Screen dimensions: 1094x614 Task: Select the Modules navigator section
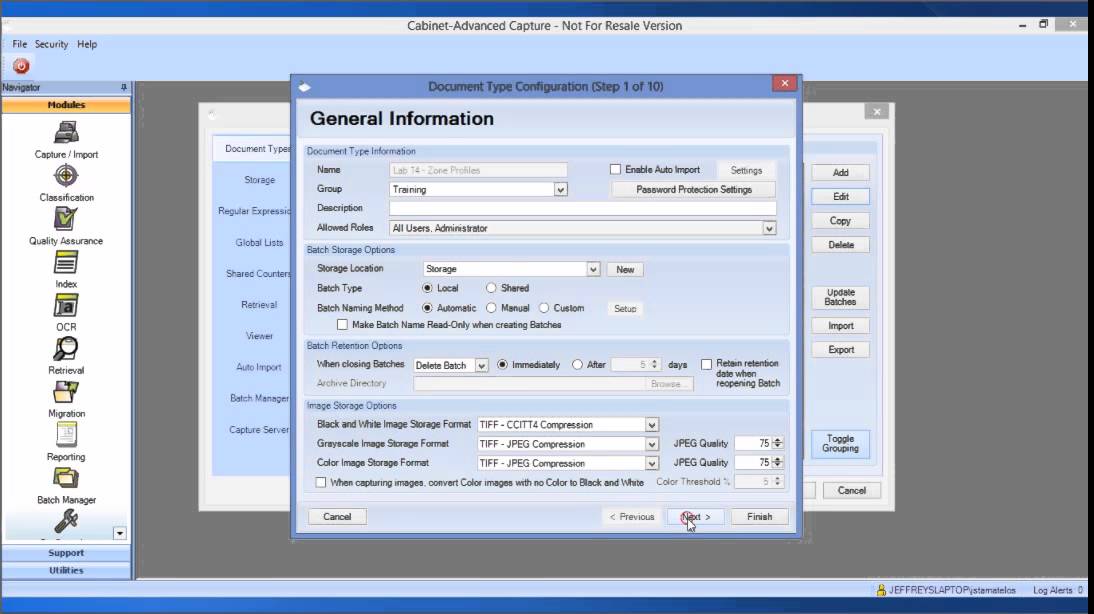point(66,105)
